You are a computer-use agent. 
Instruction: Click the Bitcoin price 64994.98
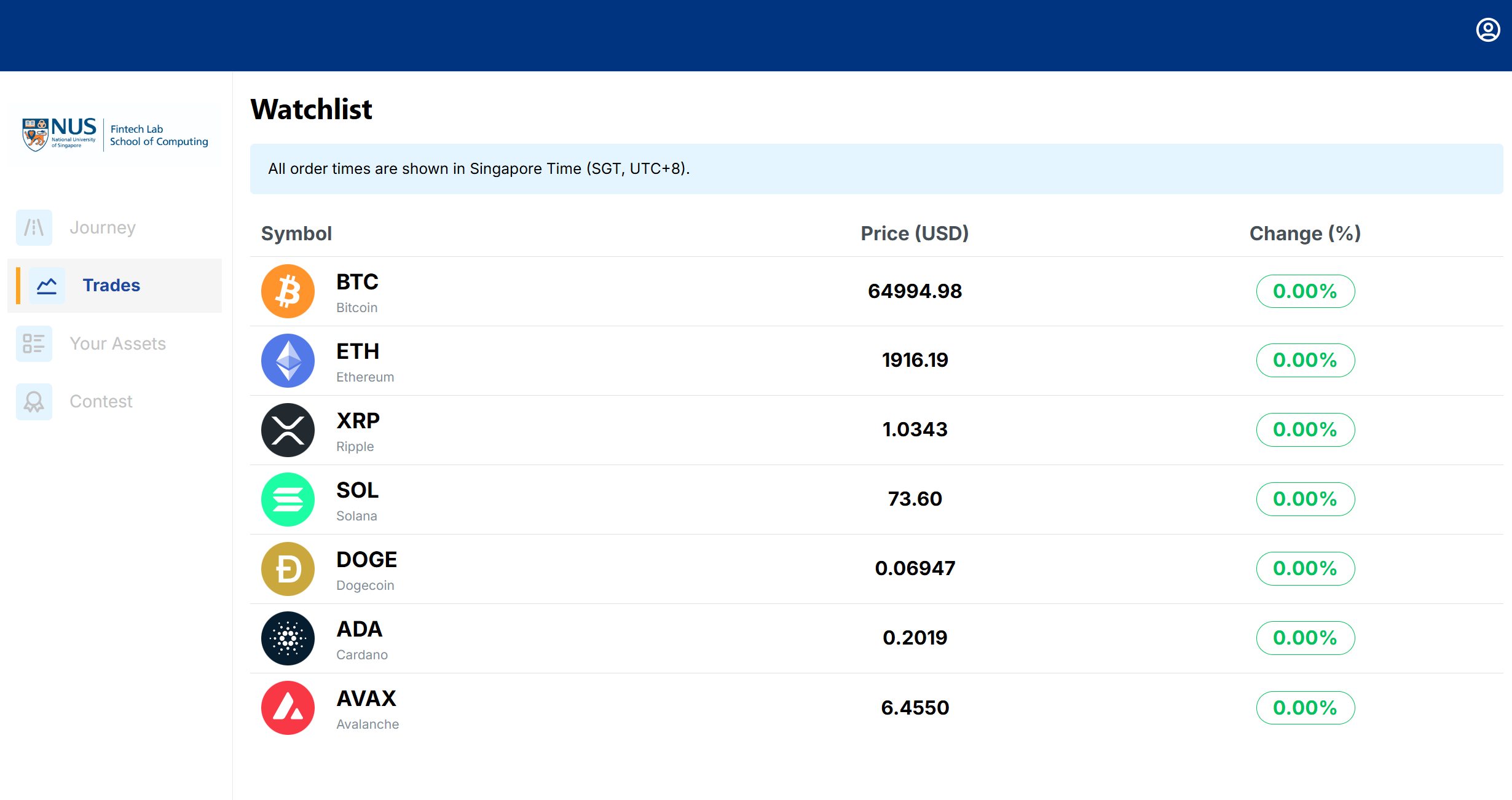click(x=915, y=291)
